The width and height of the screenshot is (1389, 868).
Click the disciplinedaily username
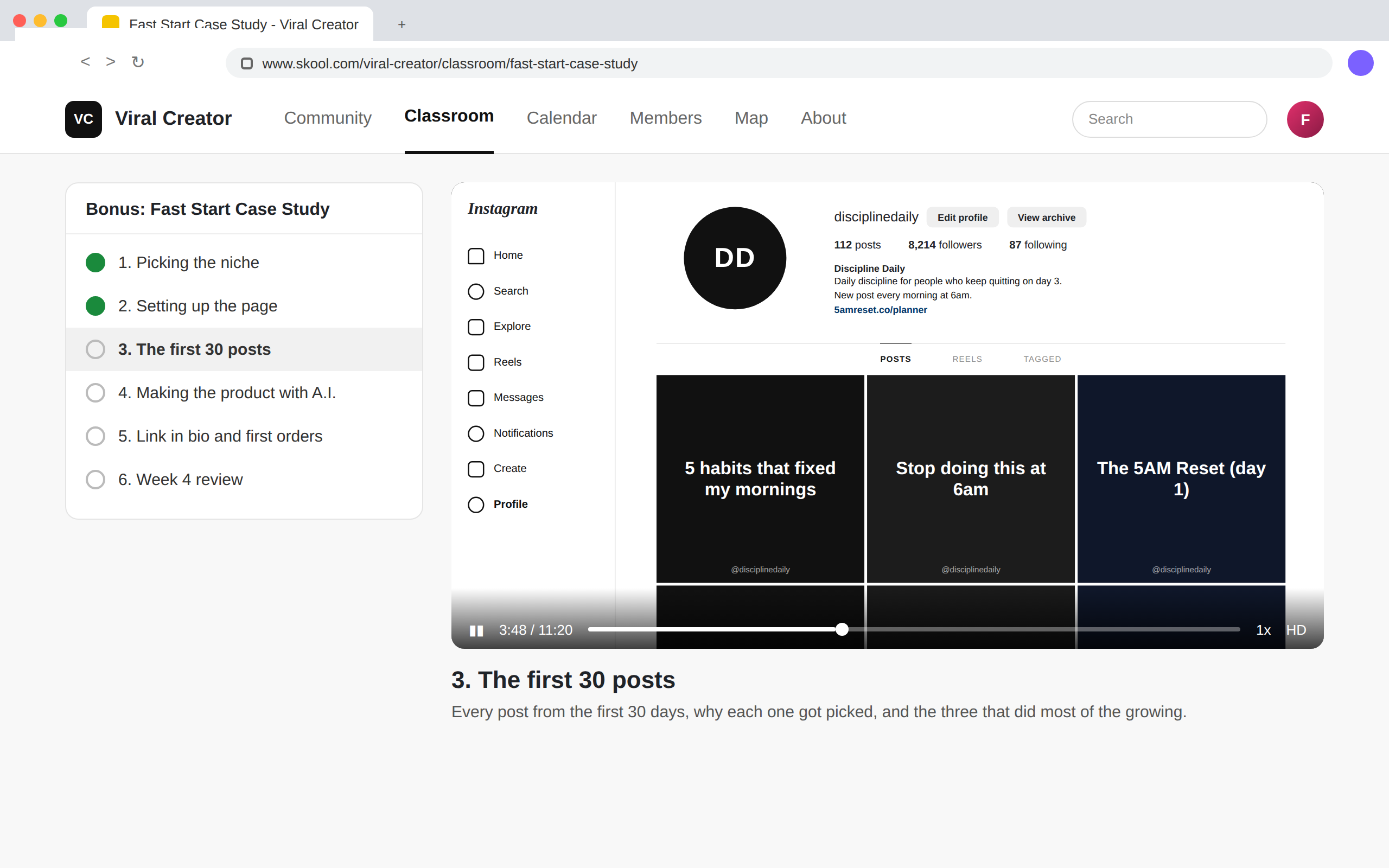tap(876, 217)
